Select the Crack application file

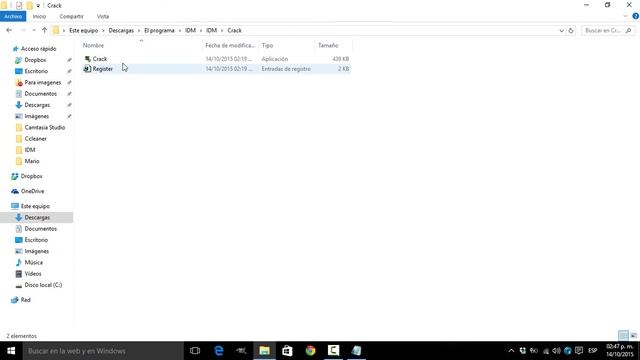(x=100, y=59)
